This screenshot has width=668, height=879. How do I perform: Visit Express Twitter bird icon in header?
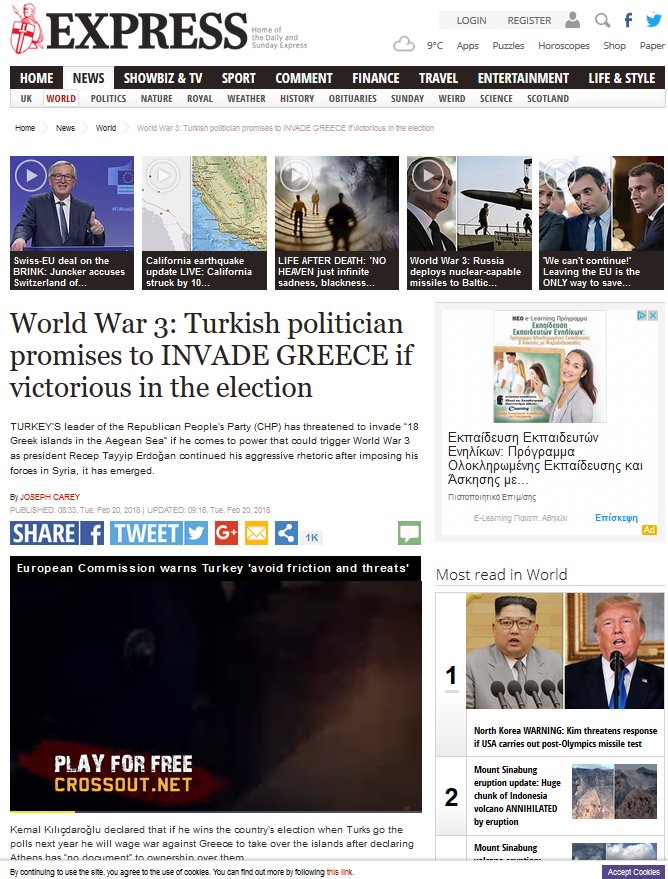pyautogui.click(x=654, y=21)
